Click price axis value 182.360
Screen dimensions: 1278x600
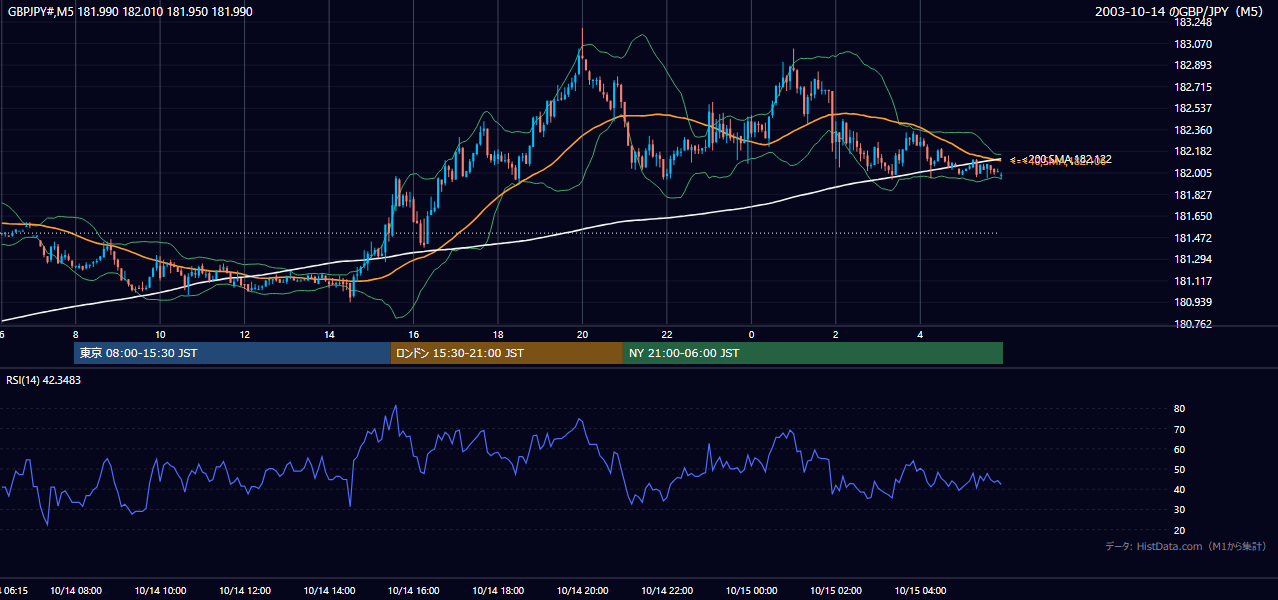pos(1194,130)
